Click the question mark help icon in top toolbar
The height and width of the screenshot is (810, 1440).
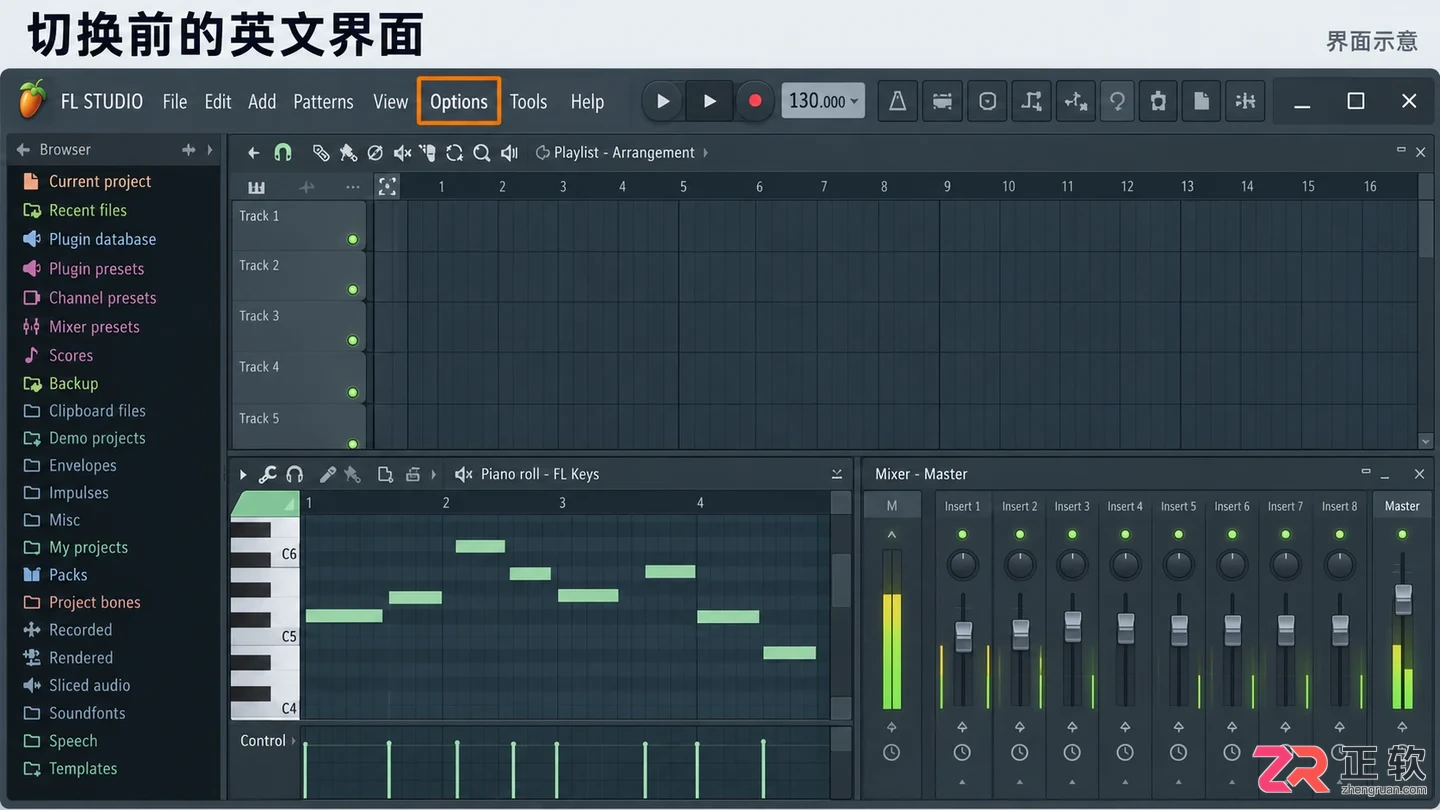click(x=1118, y=101)
